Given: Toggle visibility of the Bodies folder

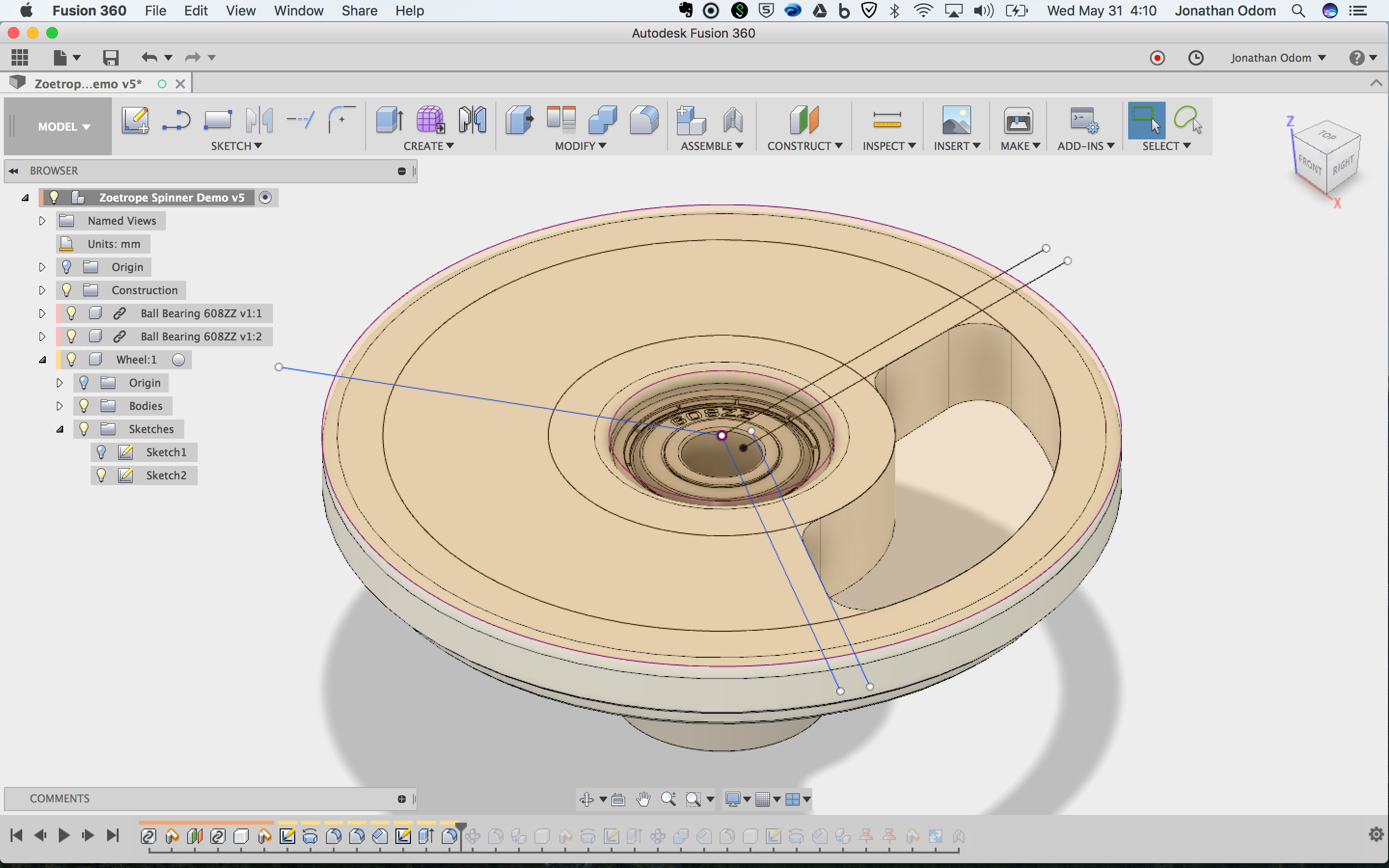Looking at the screenshot, I should [84, 406].
